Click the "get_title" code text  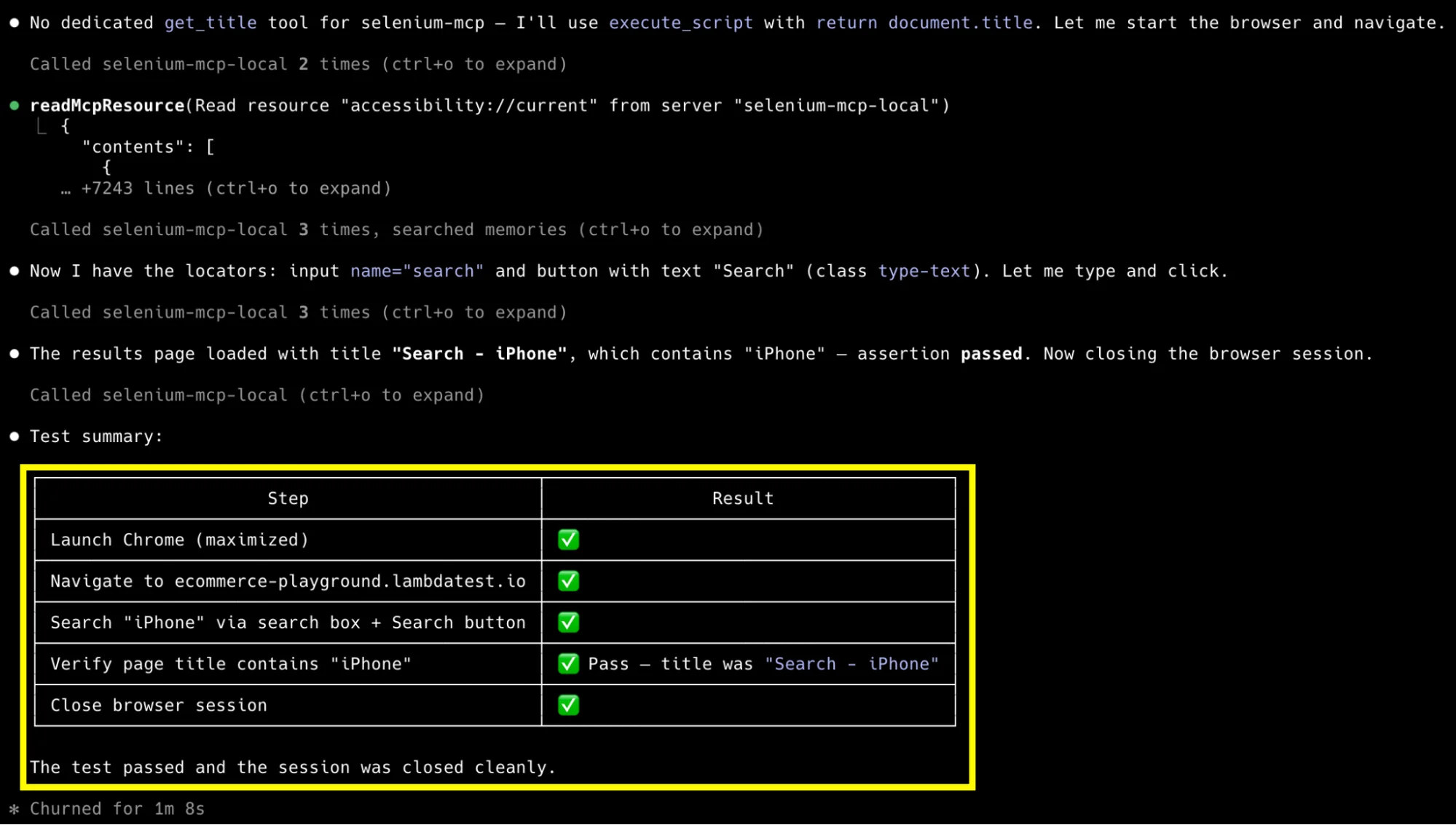[210, 23]
